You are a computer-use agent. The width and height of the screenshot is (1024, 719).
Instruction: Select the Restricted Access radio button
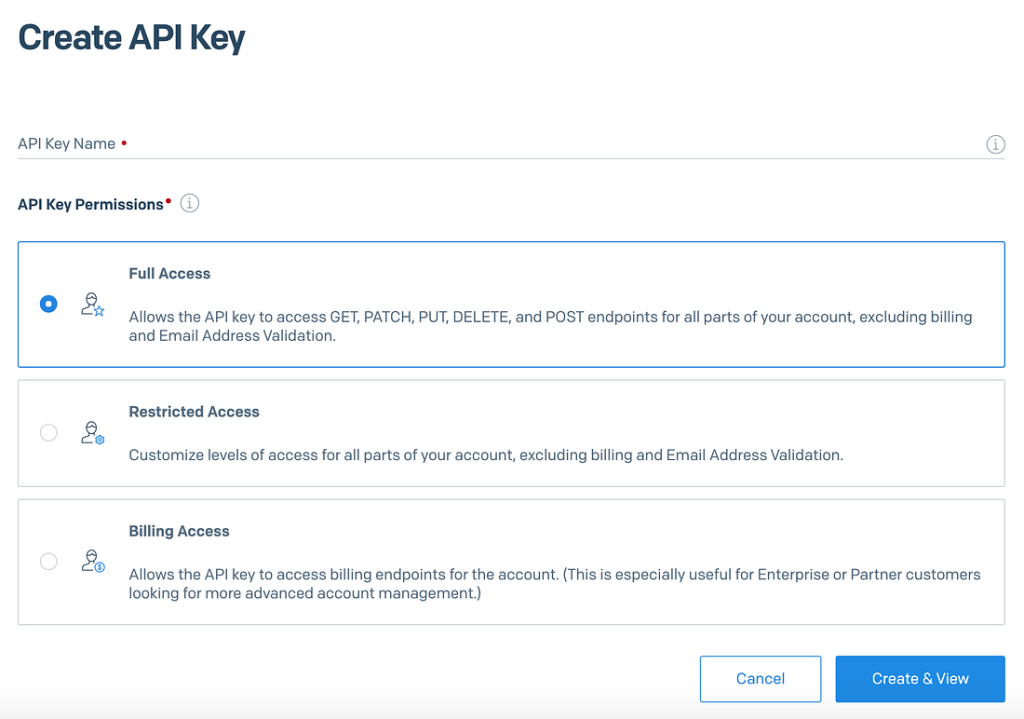pos(48,433)
